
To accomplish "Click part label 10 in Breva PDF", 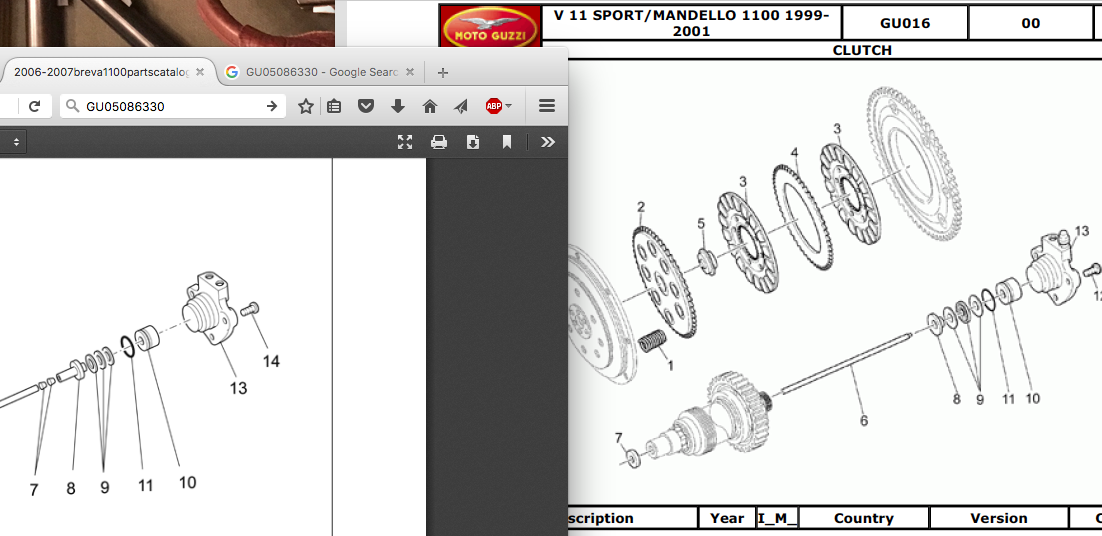I will (x=187, y=483).
